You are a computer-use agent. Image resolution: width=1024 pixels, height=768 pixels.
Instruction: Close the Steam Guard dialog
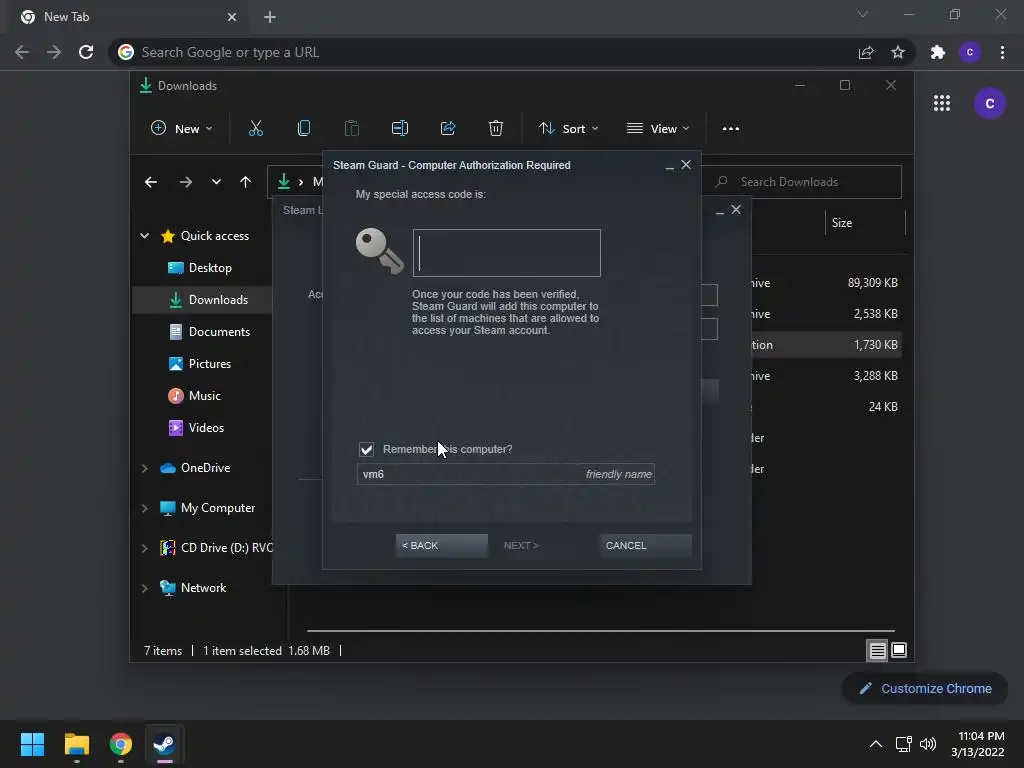[x=686, y=165]
